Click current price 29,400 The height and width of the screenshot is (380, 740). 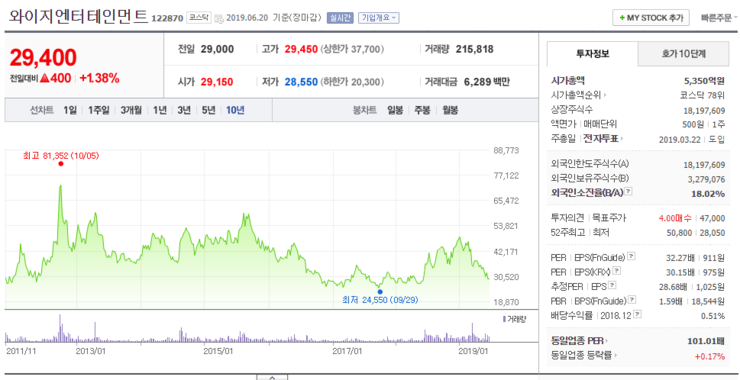pos(43,58)
